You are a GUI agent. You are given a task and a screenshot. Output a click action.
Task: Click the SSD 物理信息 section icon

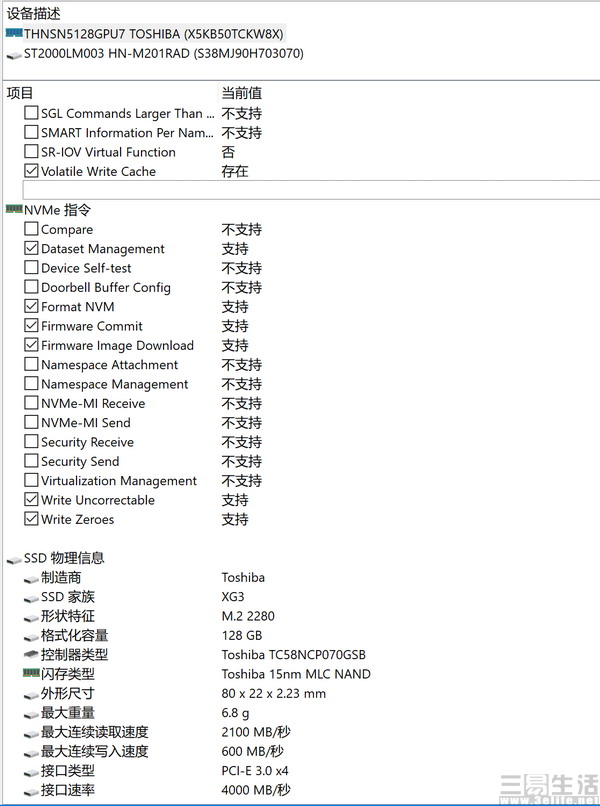pos(13,558)
